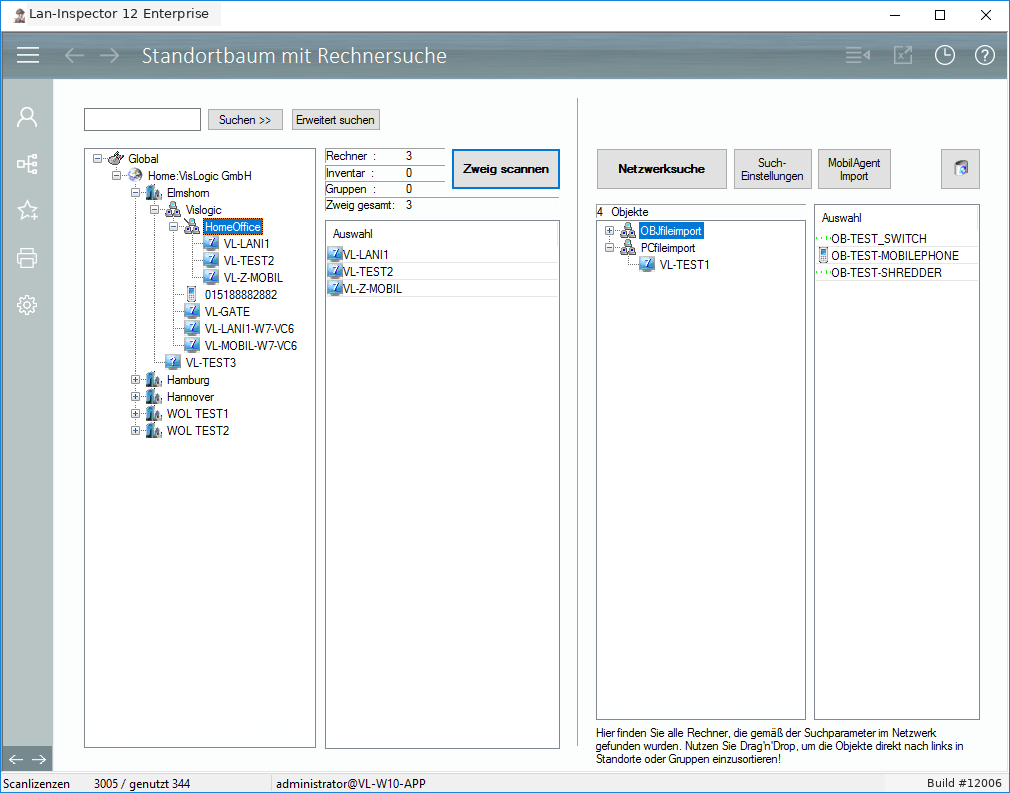This screenshot has width=1010, height=793.
Task: Click the computer icon next to VL-GATE
Action: pyautogui.click(x=192, y=311)
